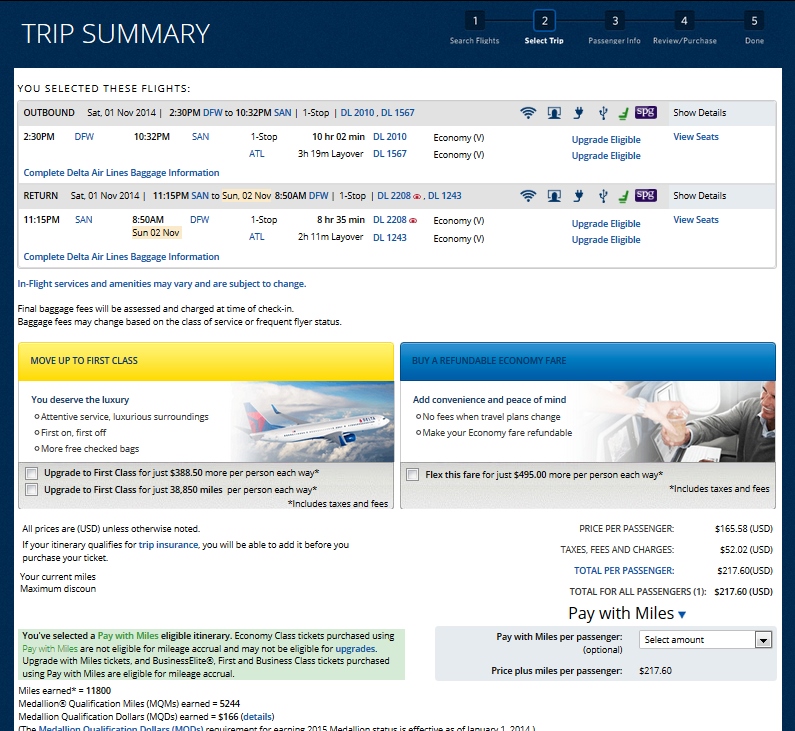This screenshot has width=795, height=731.
Task: Open View Seats for outbound flight
Action: click(695, 137)
